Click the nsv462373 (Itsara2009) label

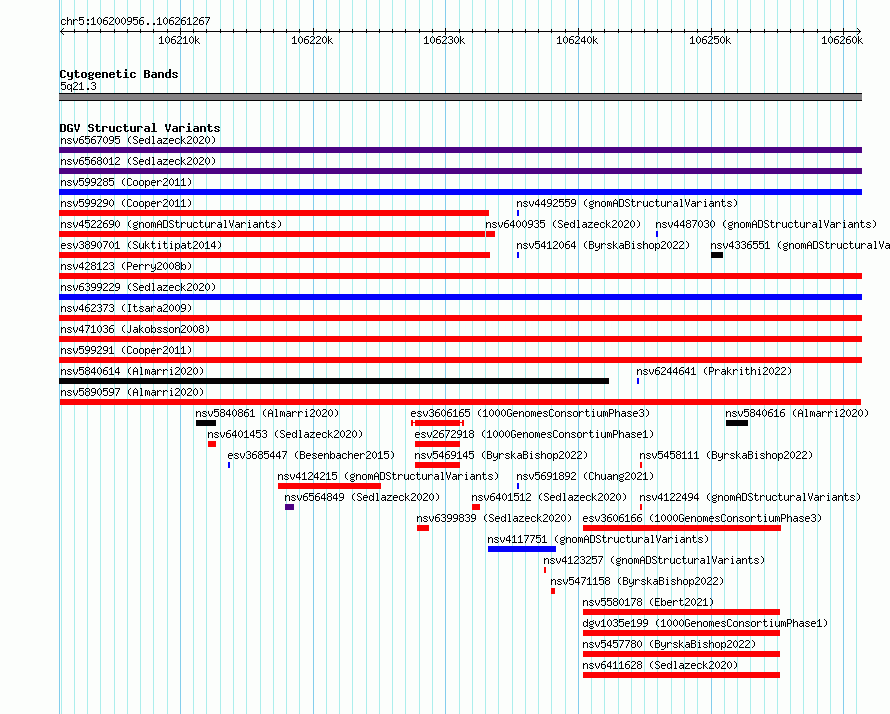pos(126,308)
